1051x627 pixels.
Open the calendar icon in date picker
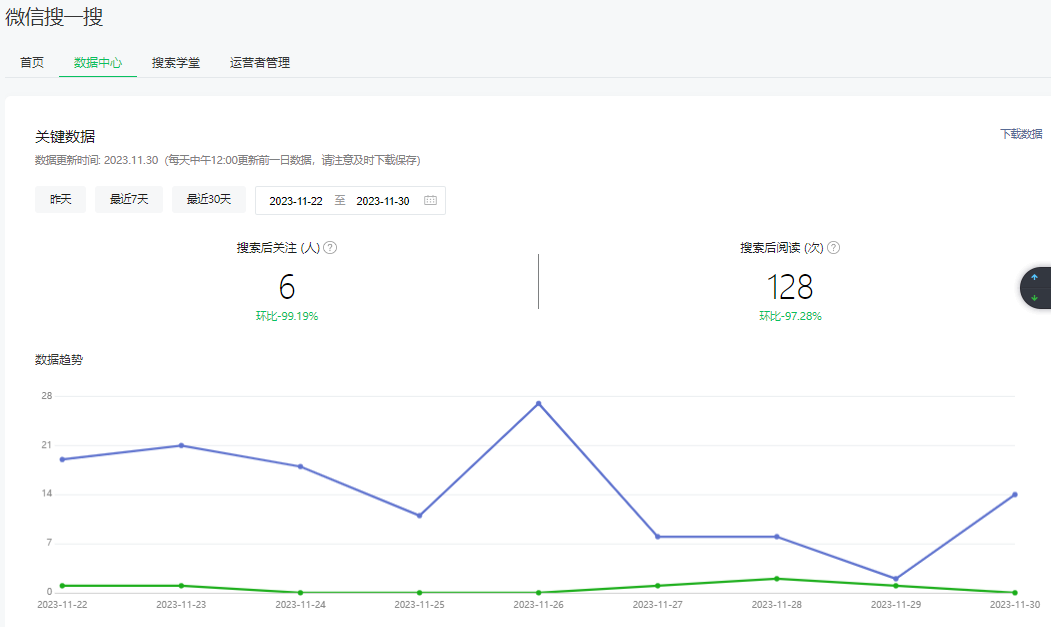430,201
